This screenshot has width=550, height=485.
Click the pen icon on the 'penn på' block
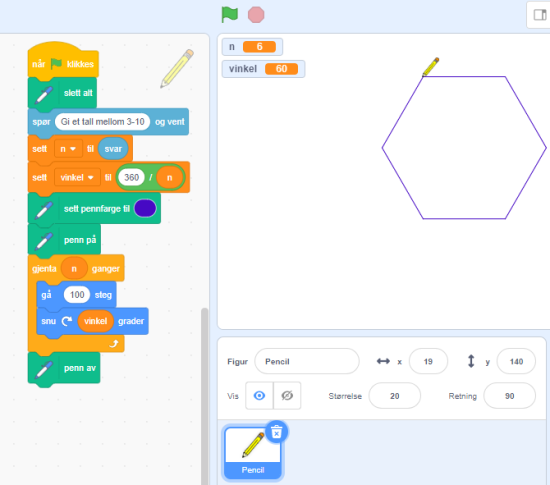43,241
